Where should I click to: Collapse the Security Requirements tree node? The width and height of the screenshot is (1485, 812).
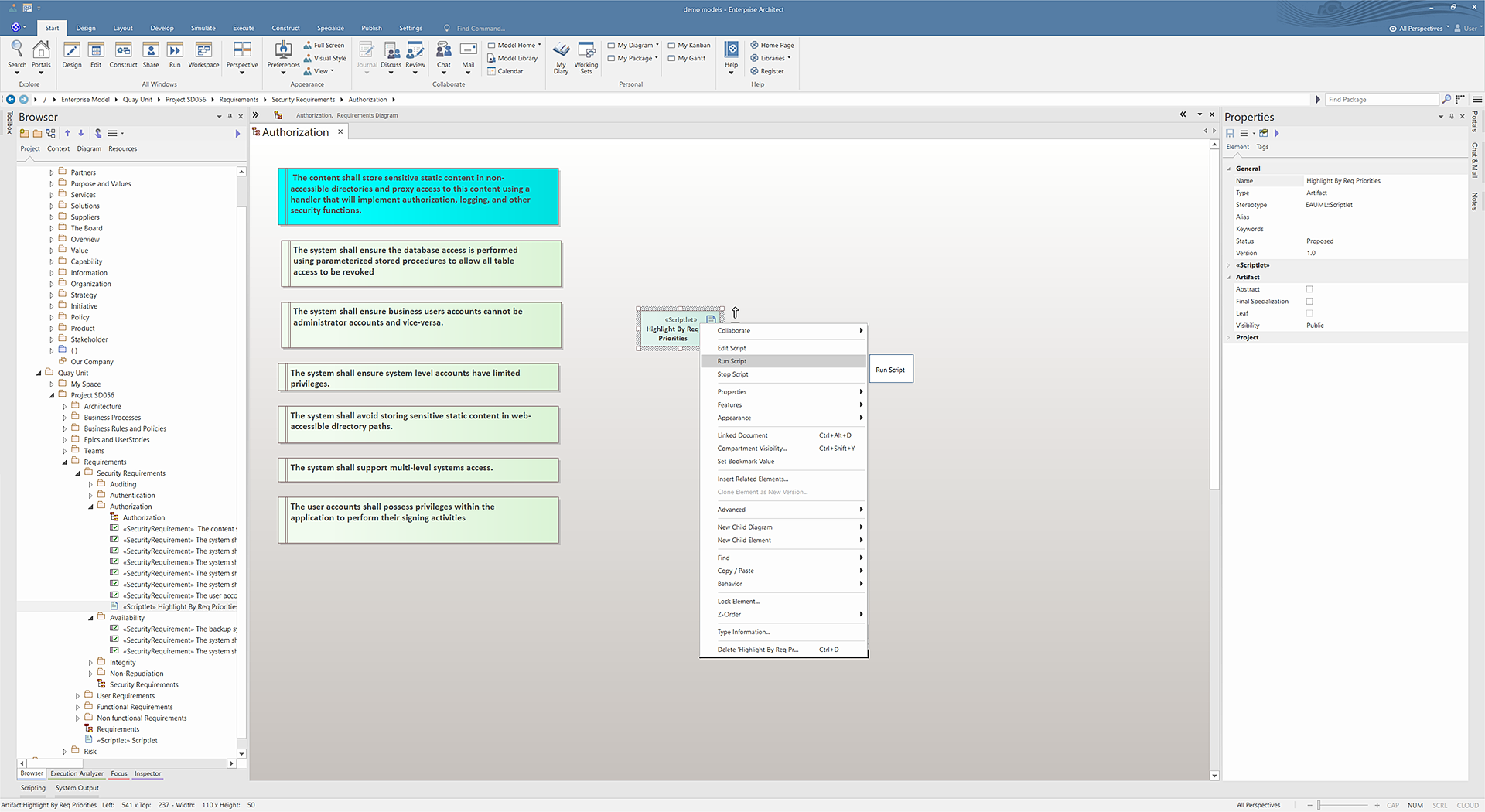click(78, 473)
